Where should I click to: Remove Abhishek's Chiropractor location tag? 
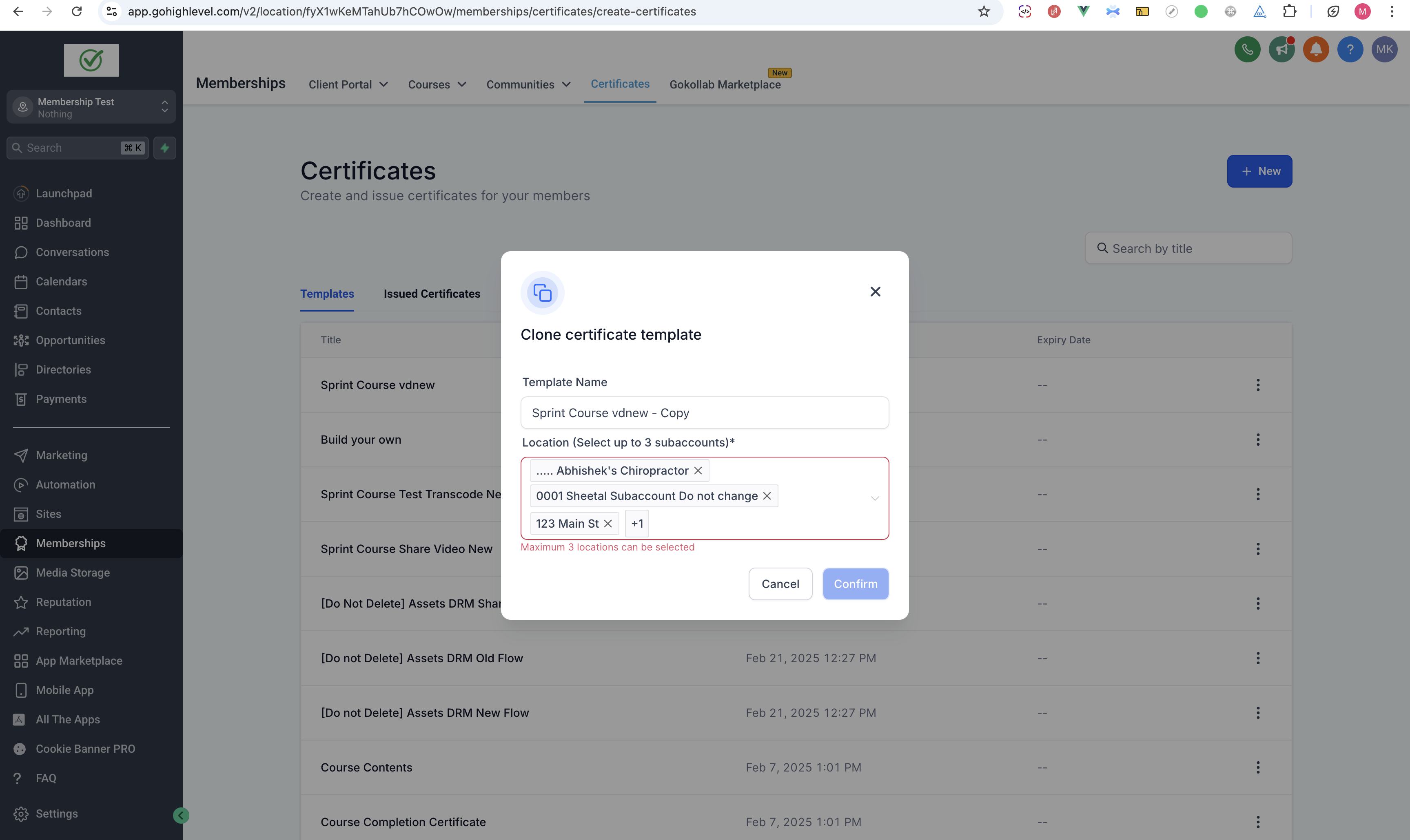click(698, 471)
